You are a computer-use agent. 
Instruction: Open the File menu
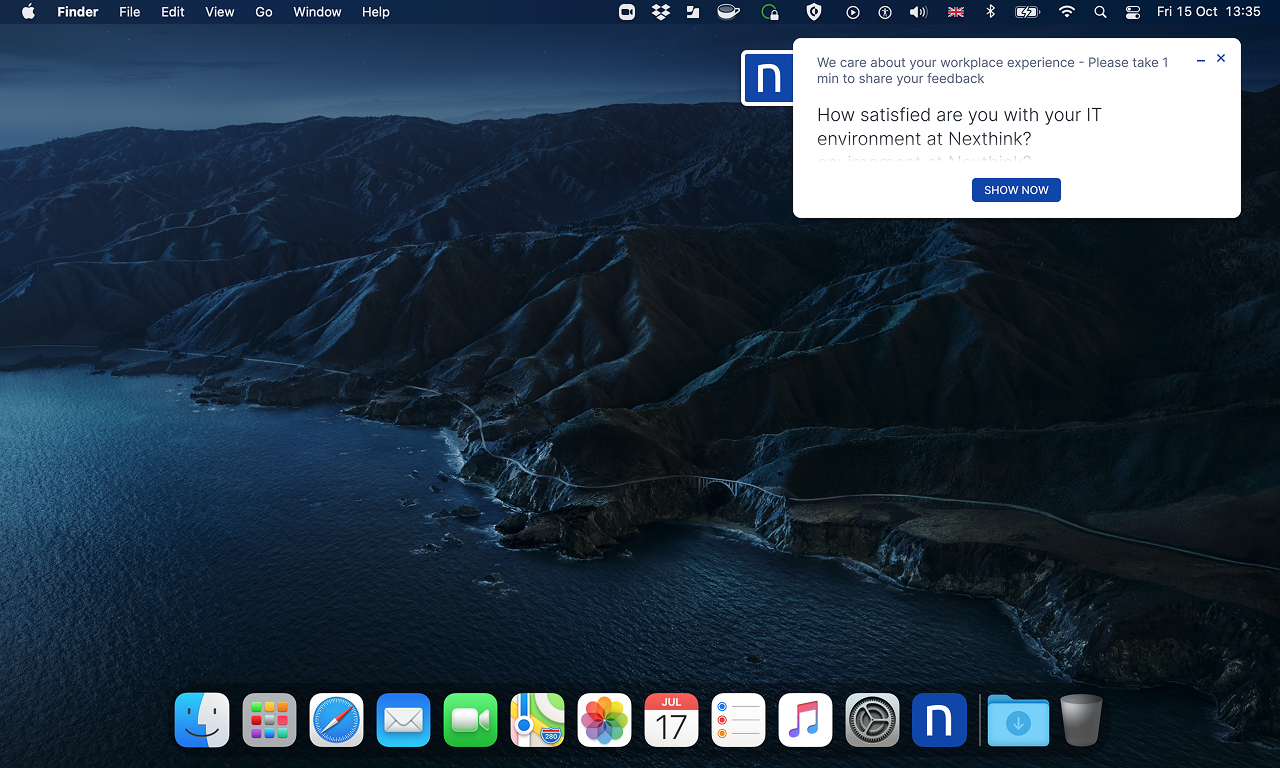129,12
